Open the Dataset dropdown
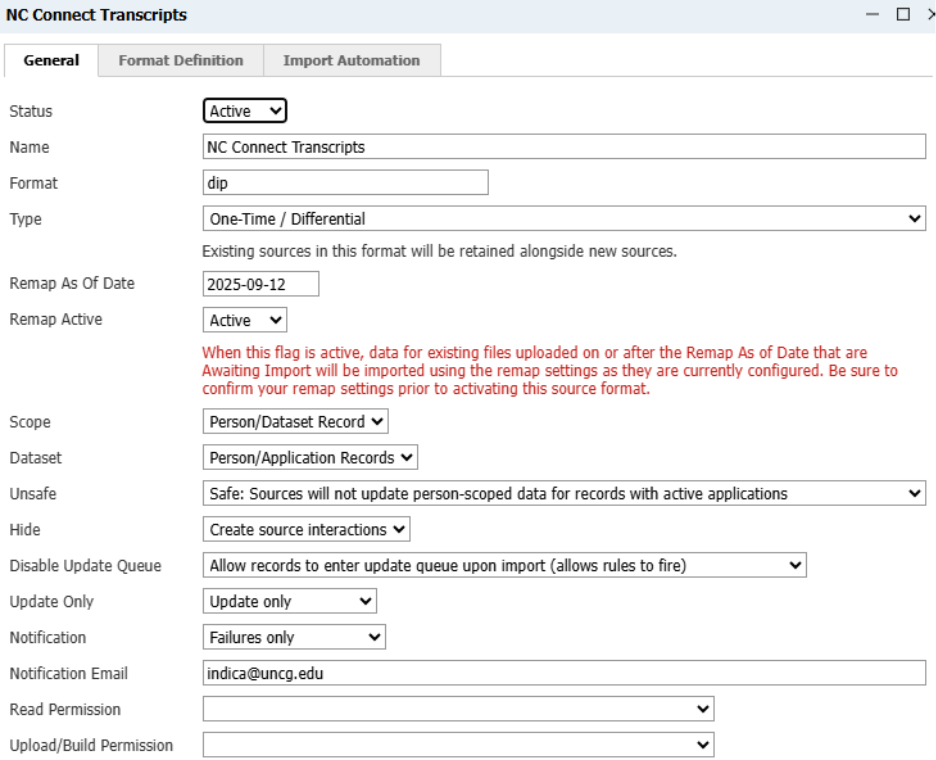This screenshot has height=760, width=936. pos(310,457)
